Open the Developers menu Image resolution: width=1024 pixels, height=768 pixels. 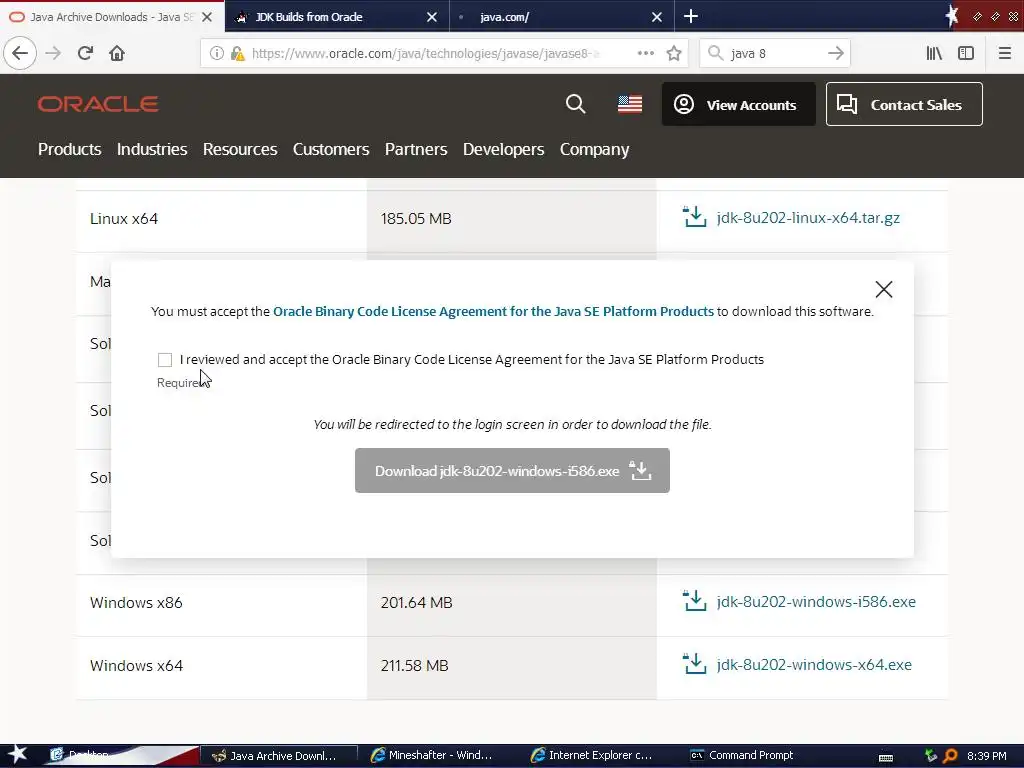(504, 150)
